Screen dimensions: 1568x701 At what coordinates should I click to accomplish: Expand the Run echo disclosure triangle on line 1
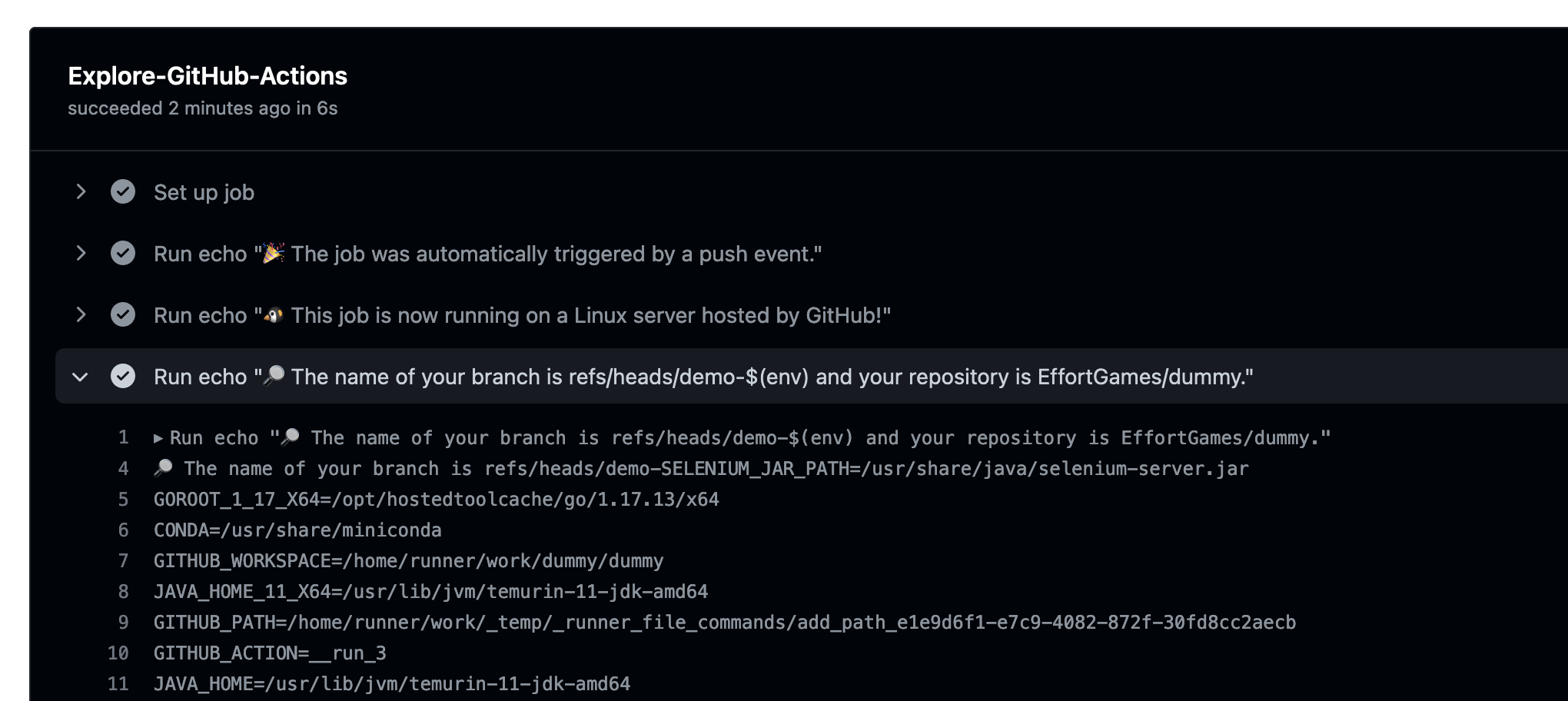coord(158,438)
